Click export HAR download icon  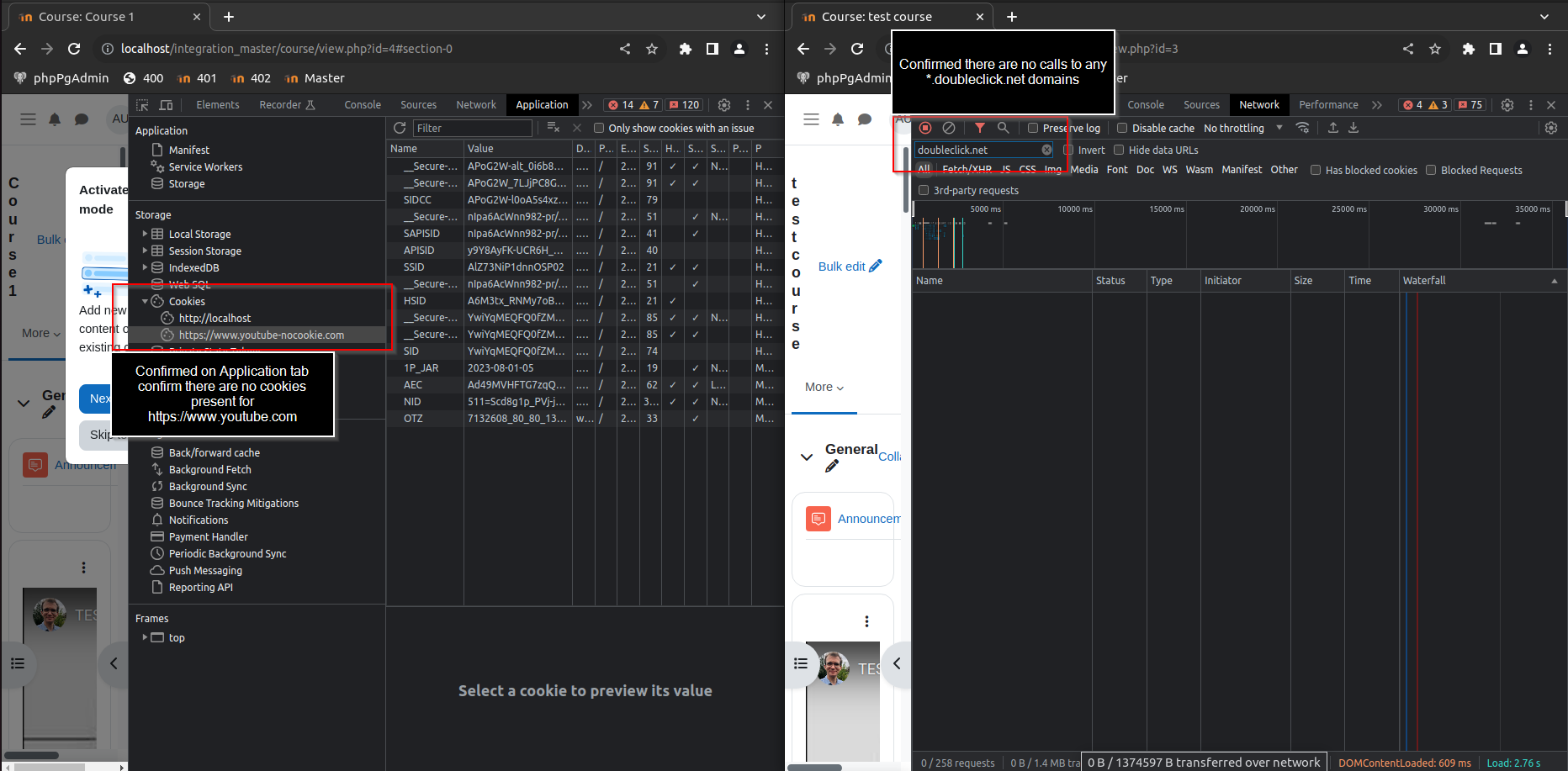click(x=1353, y=128)
